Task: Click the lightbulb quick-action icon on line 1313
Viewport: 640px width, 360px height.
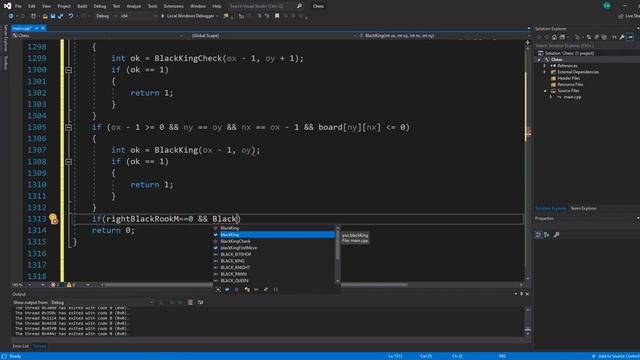Action: 53,218
